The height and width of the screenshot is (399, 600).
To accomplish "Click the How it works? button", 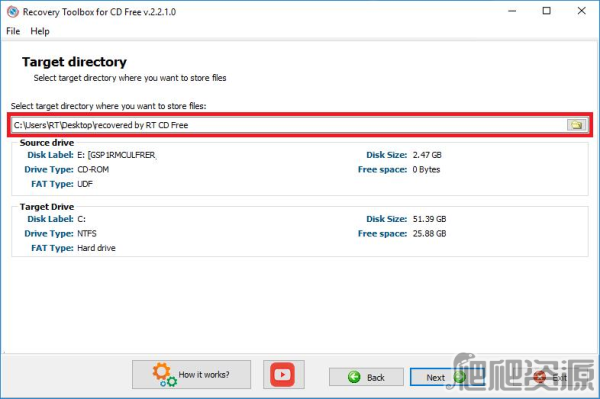I will pos(191,374).
